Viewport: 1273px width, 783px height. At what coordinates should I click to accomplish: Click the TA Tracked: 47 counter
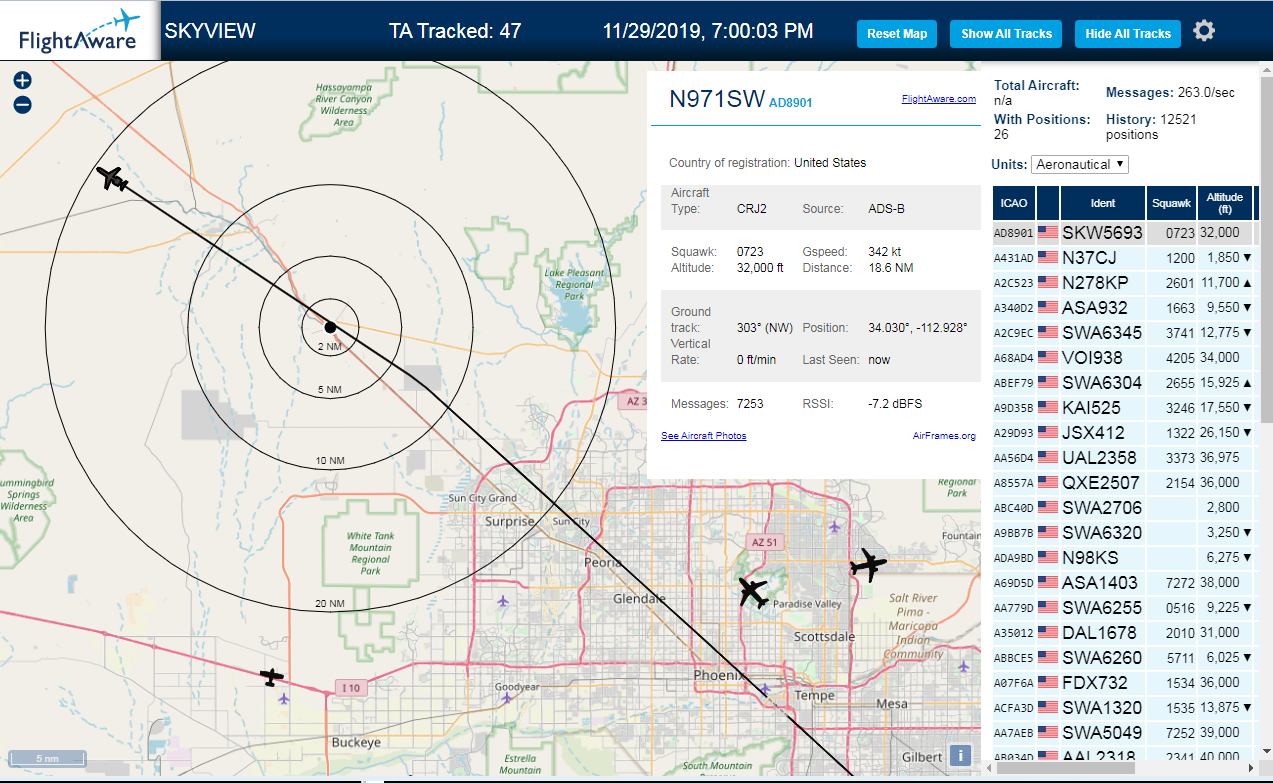455,31
